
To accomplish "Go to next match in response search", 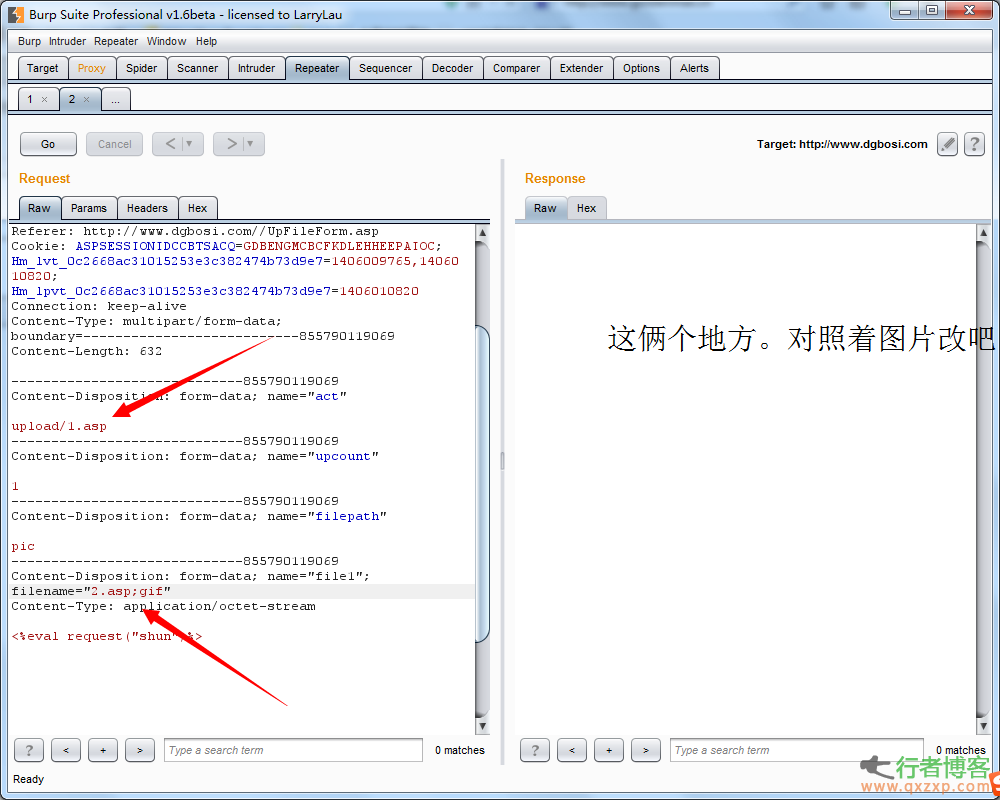I will 645,750.
